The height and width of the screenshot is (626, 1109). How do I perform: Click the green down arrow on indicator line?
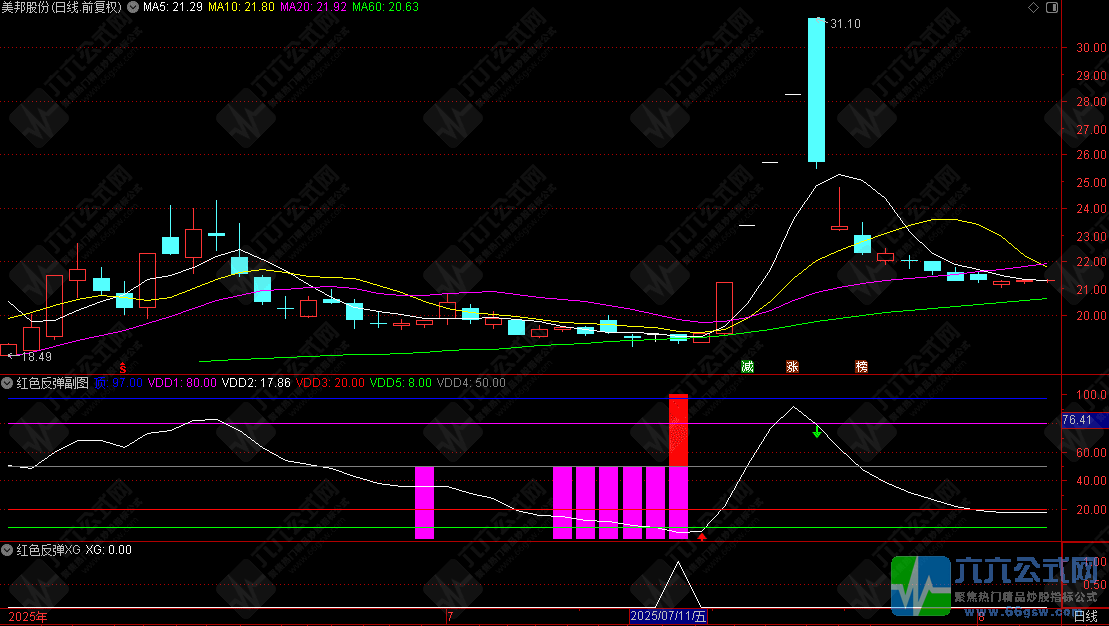817,431
